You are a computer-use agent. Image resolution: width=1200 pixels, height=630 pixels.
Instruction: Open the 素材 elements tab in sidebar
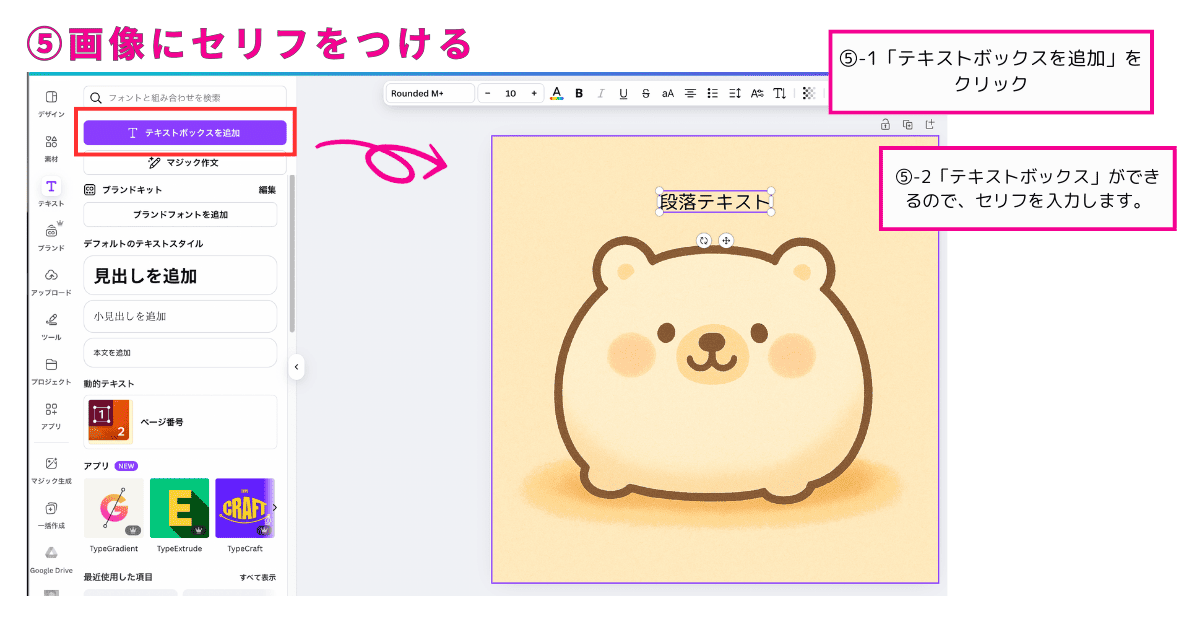coord(51,148)
